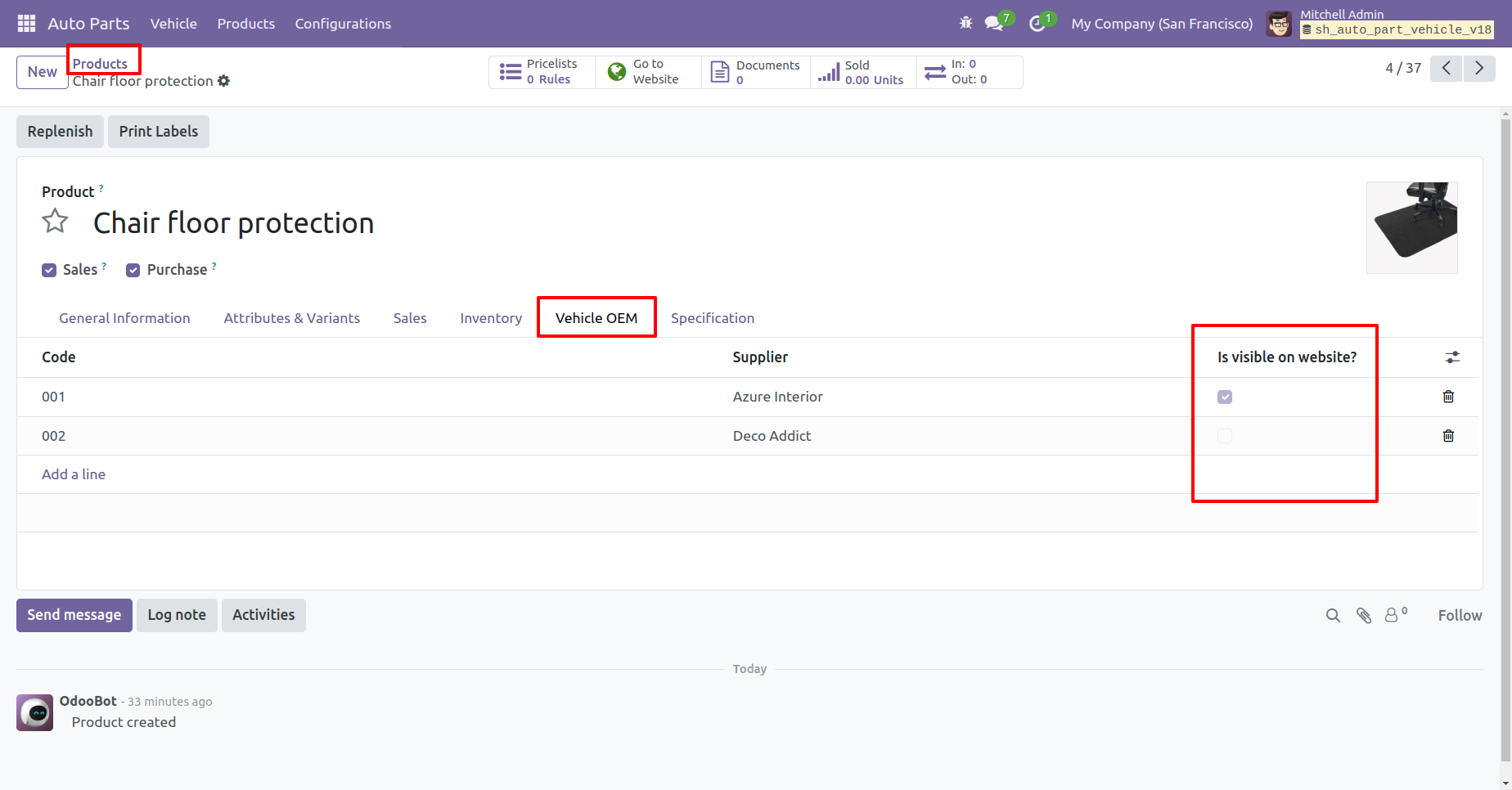Click the product image thumbnail
The image size is (1512, 790).
1411,227
